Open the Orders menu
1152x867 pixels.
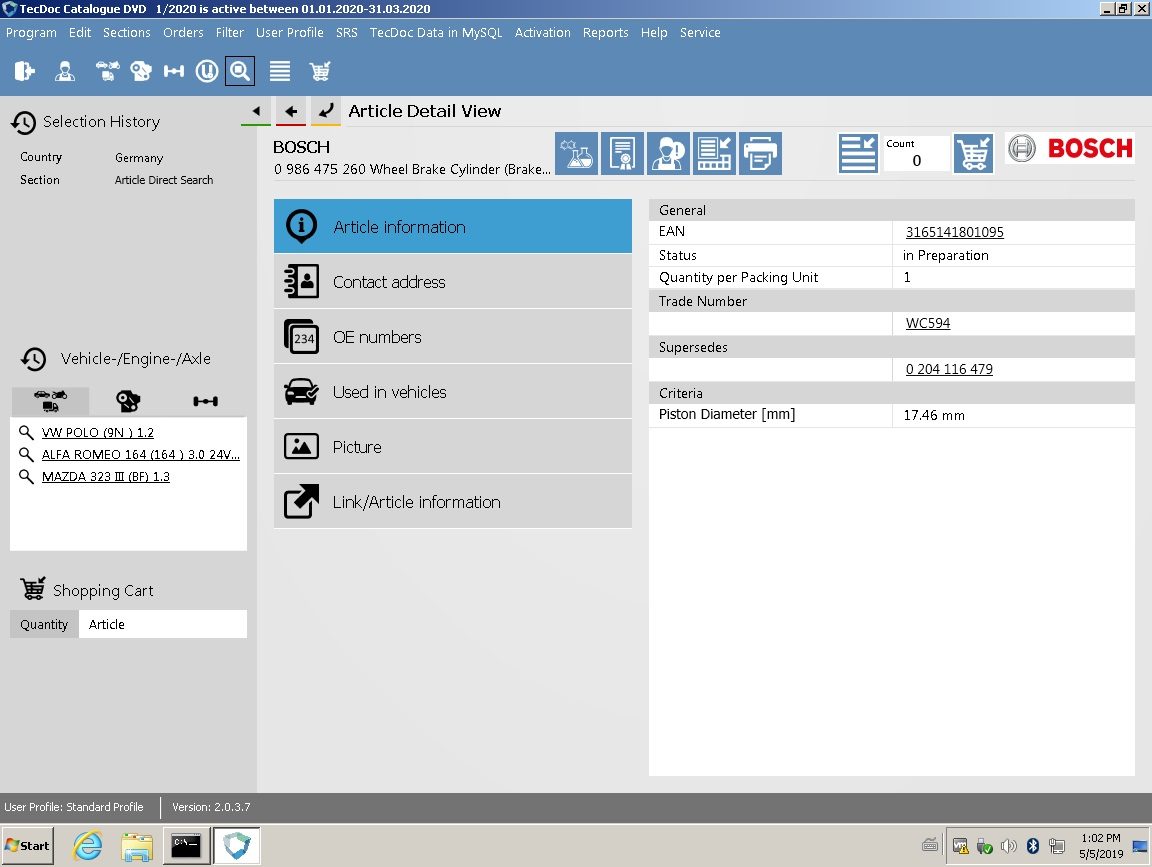(183, 32)
